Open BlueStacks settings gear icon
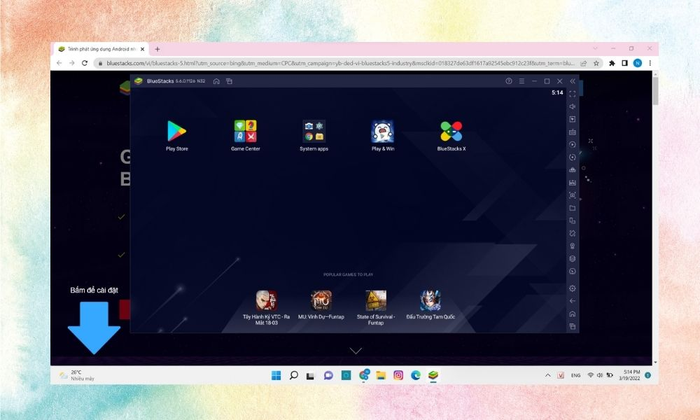Image resolution: width=700 pixels, height=420 pixels. pyautogui.click(x=572, y=288)
